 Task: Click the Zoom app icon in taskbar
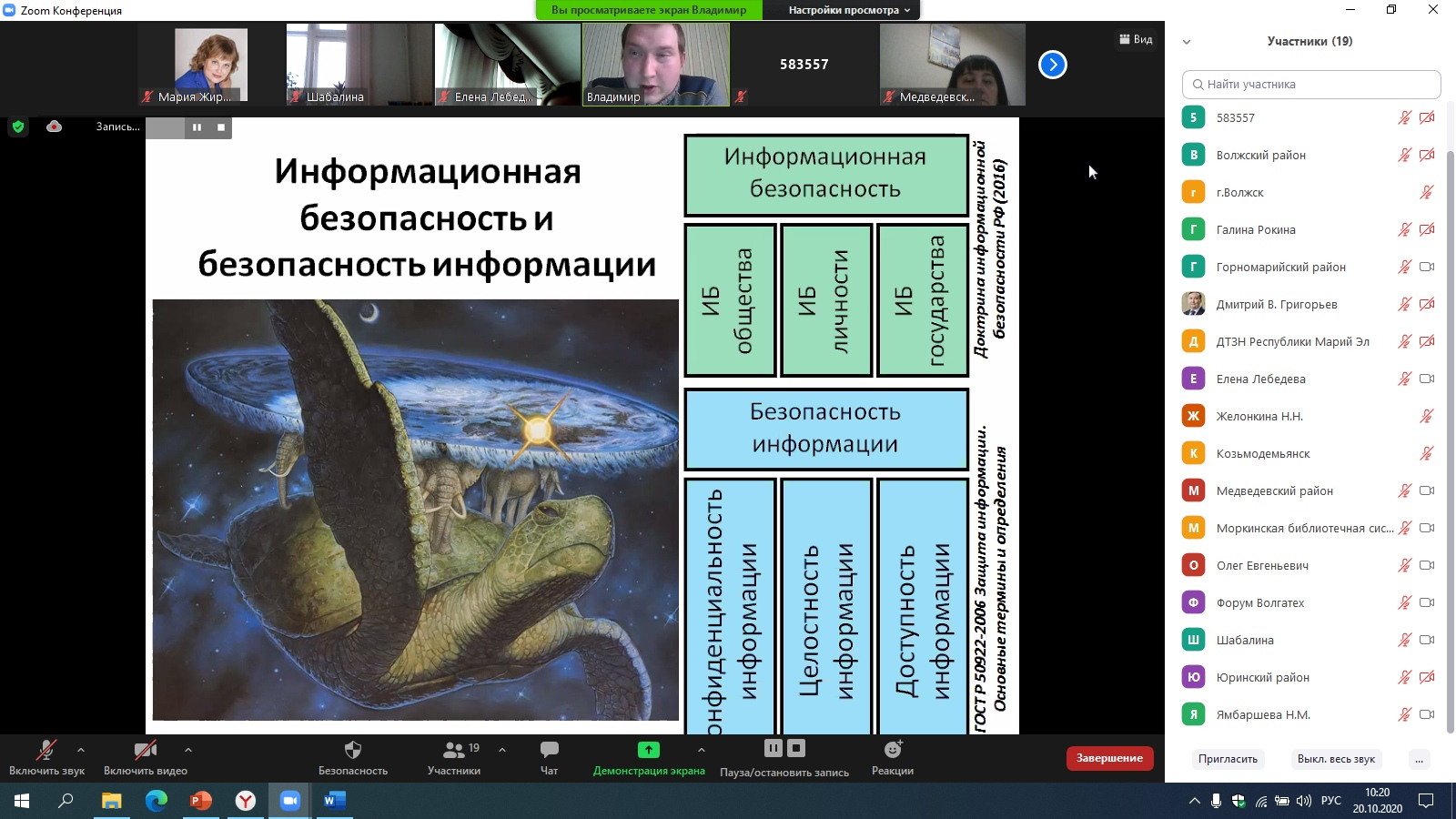[289, 801]
